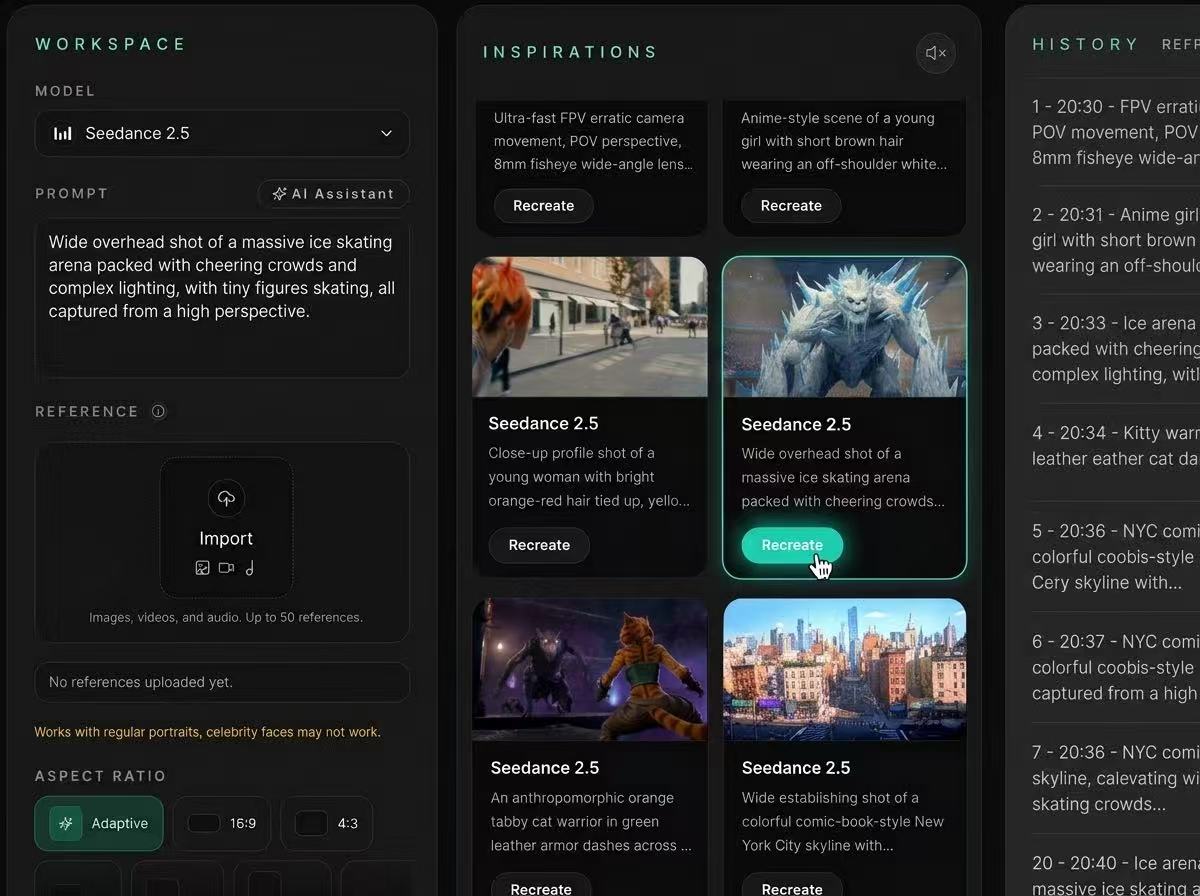Select the 16:9 aspect ratio
1200x896 pixels.
[222, 823]
